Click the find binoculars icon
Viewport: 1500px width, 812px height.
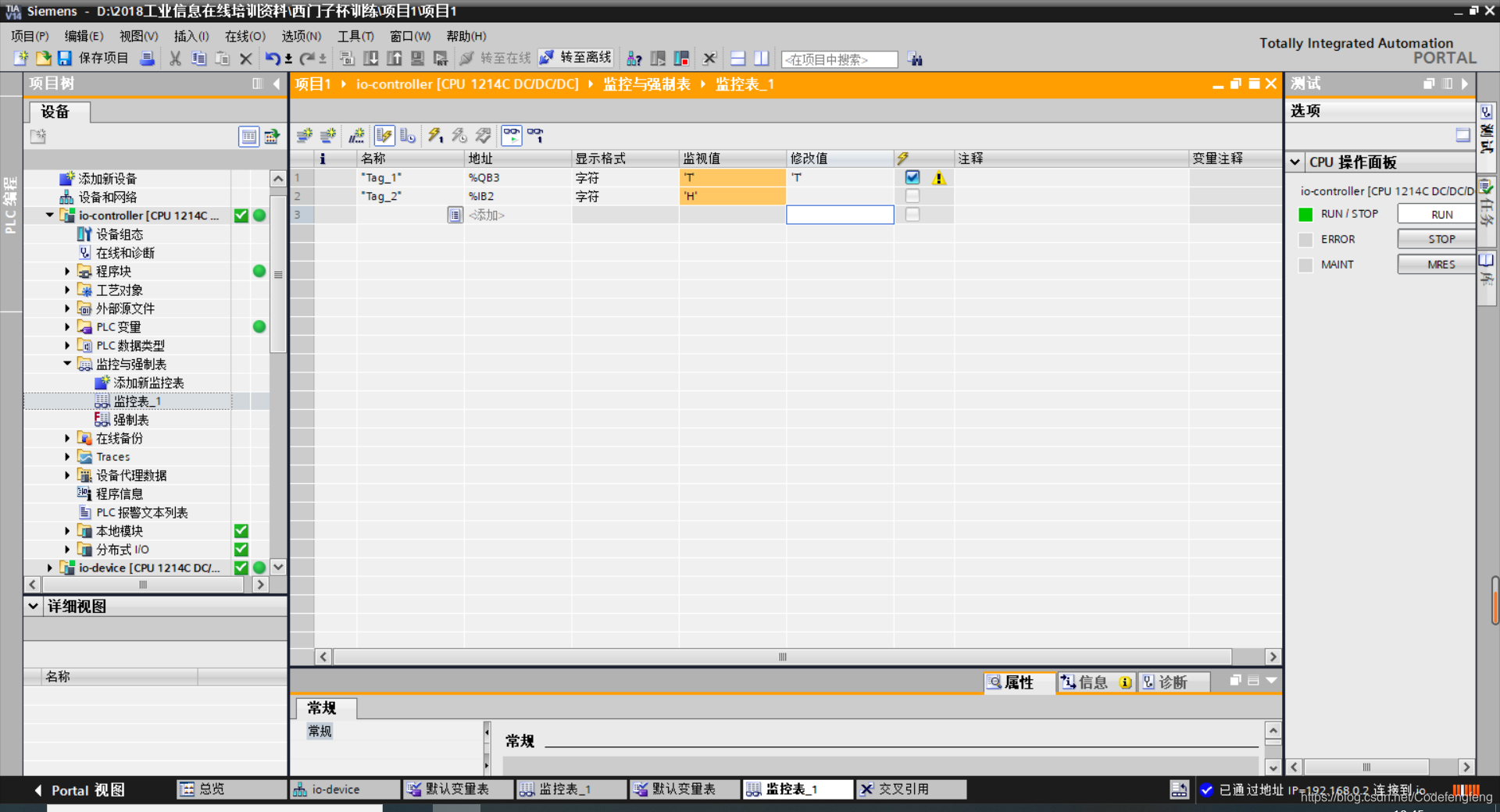point(915,59)
